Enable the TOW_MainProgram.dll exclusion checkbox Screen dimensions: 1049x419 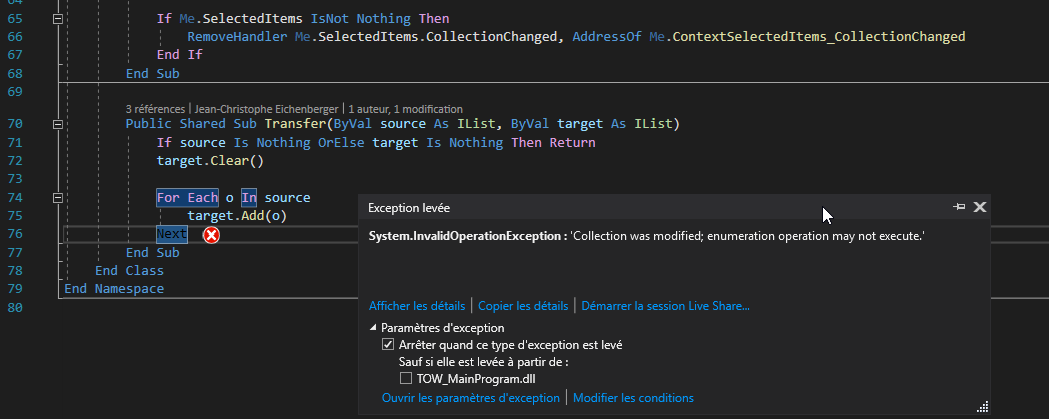pos(405,378)
